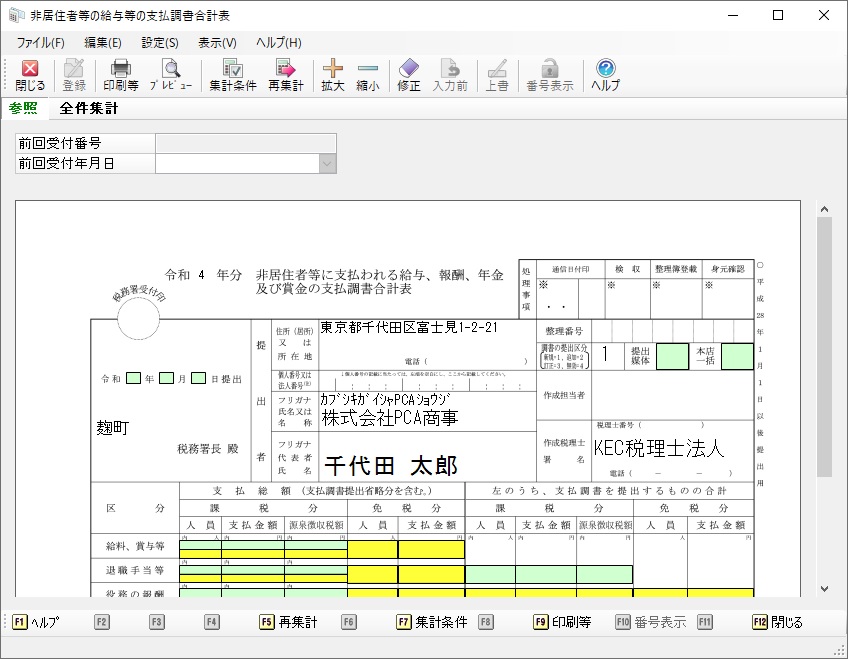The height and width of the screenshot is (659, 848).
Task: Open help via the ヘルプ toolbar icon
Action: tap(605, 75)
